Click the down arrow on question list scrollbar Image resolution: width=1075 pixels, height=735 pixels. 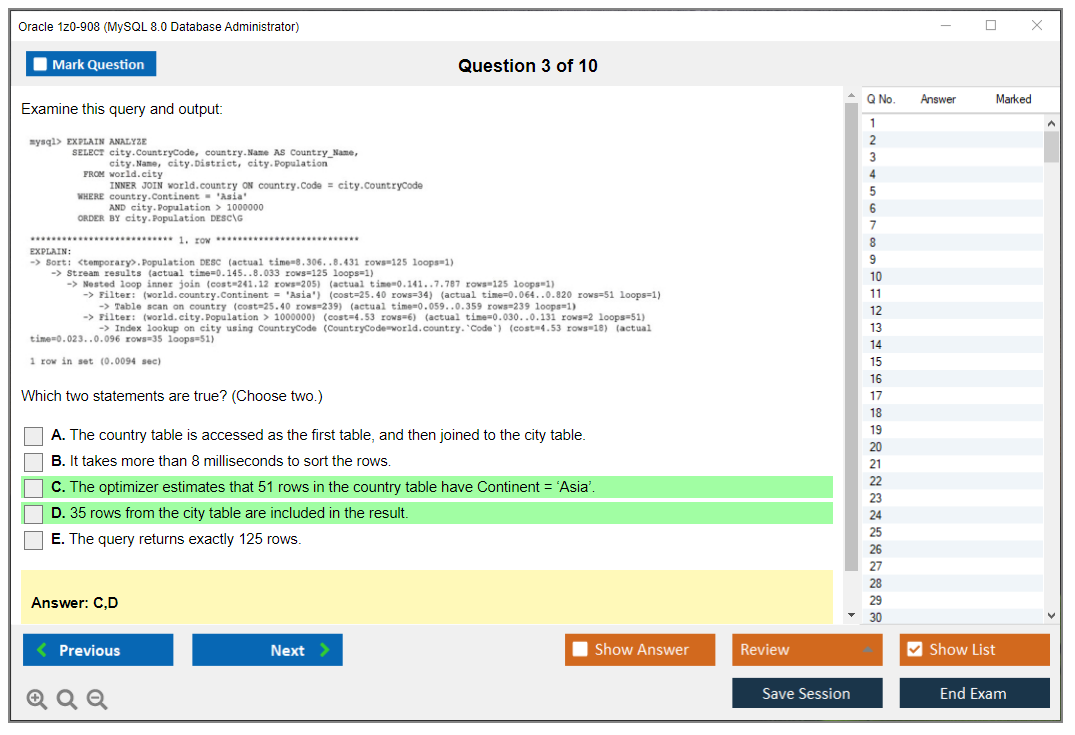(1051, 615)
